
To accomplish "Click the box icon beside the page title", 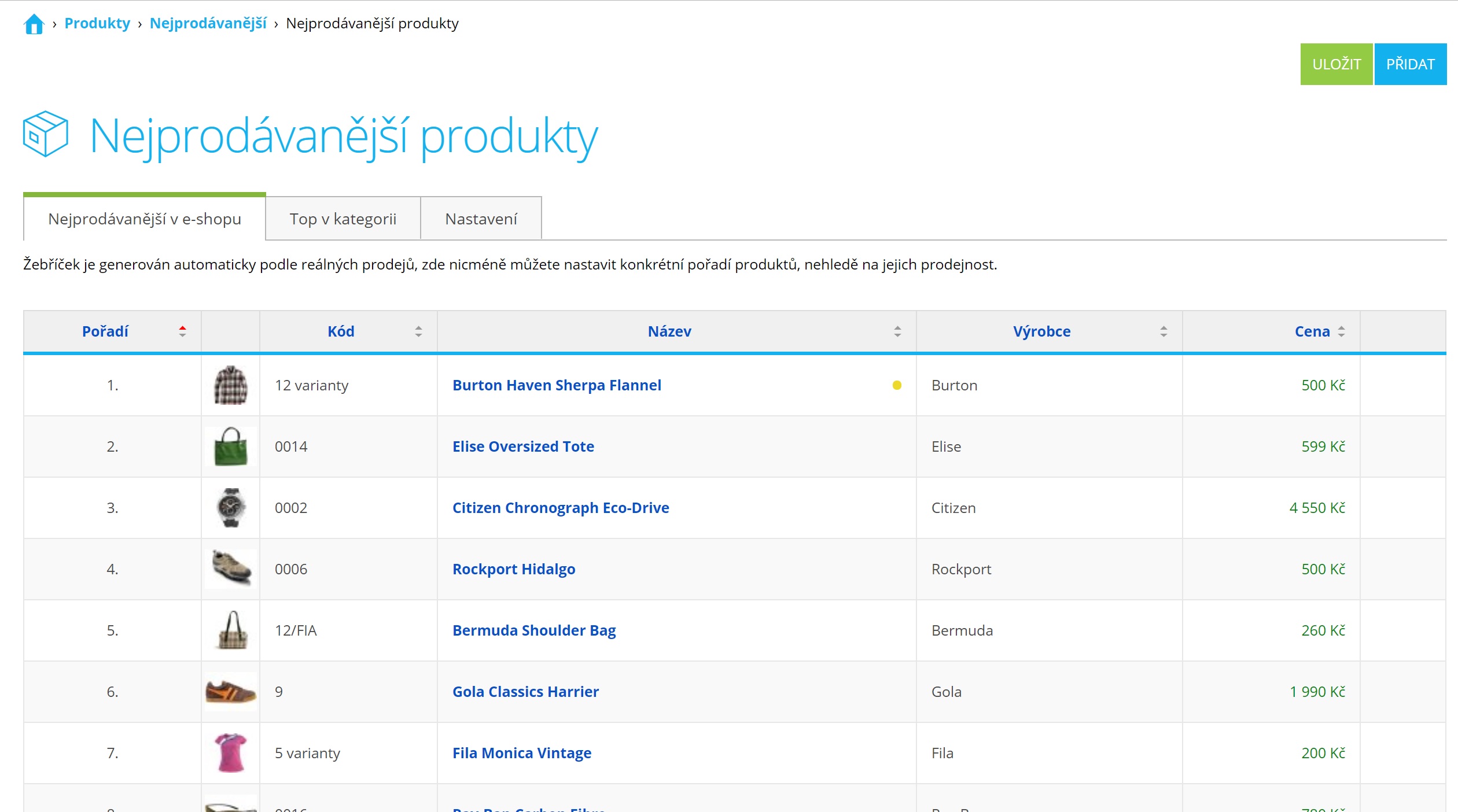I will click(x=46, y=134).
